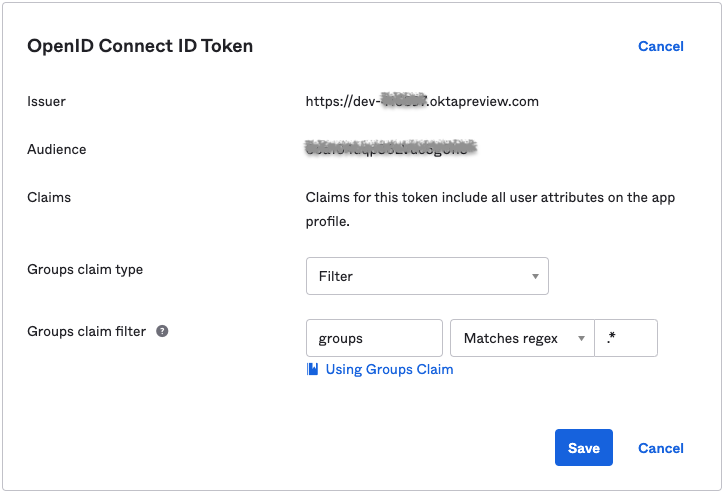Click the book icon before Using Groups Claim
The width and height of the screenshot is (723, 492).
[313, 369]
